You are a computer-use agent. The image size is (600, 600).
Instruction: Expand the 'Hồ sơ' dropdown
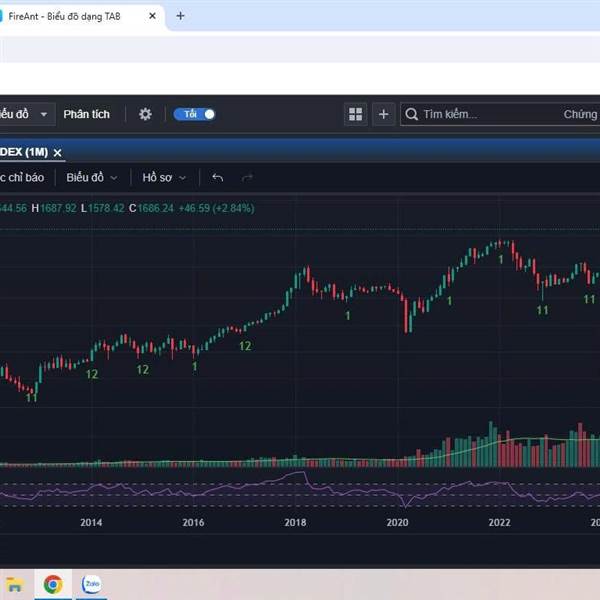pyautogui.click(x=164, y=177)
